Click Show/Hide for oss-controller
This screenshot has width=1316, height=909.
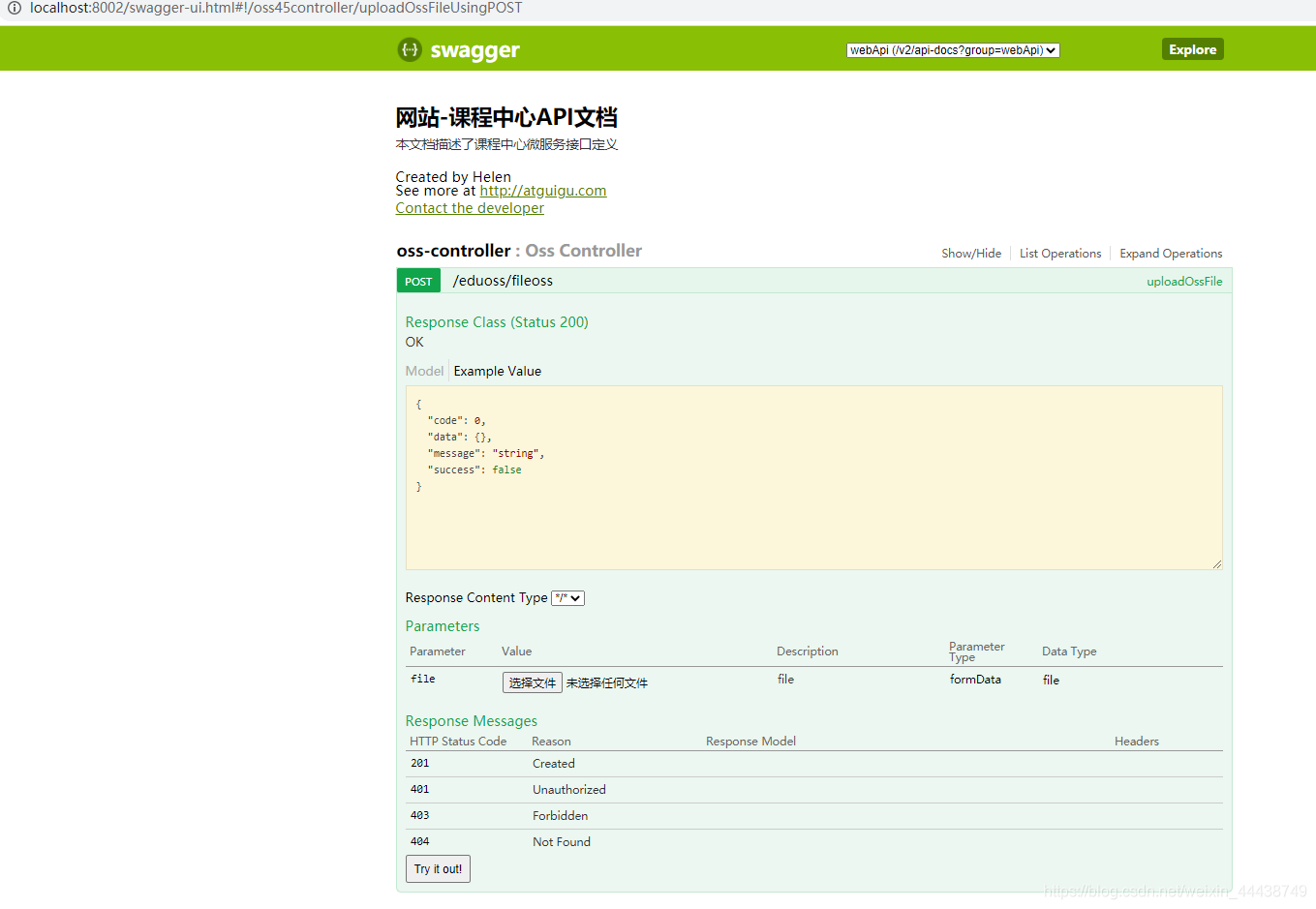click(971, 254)
